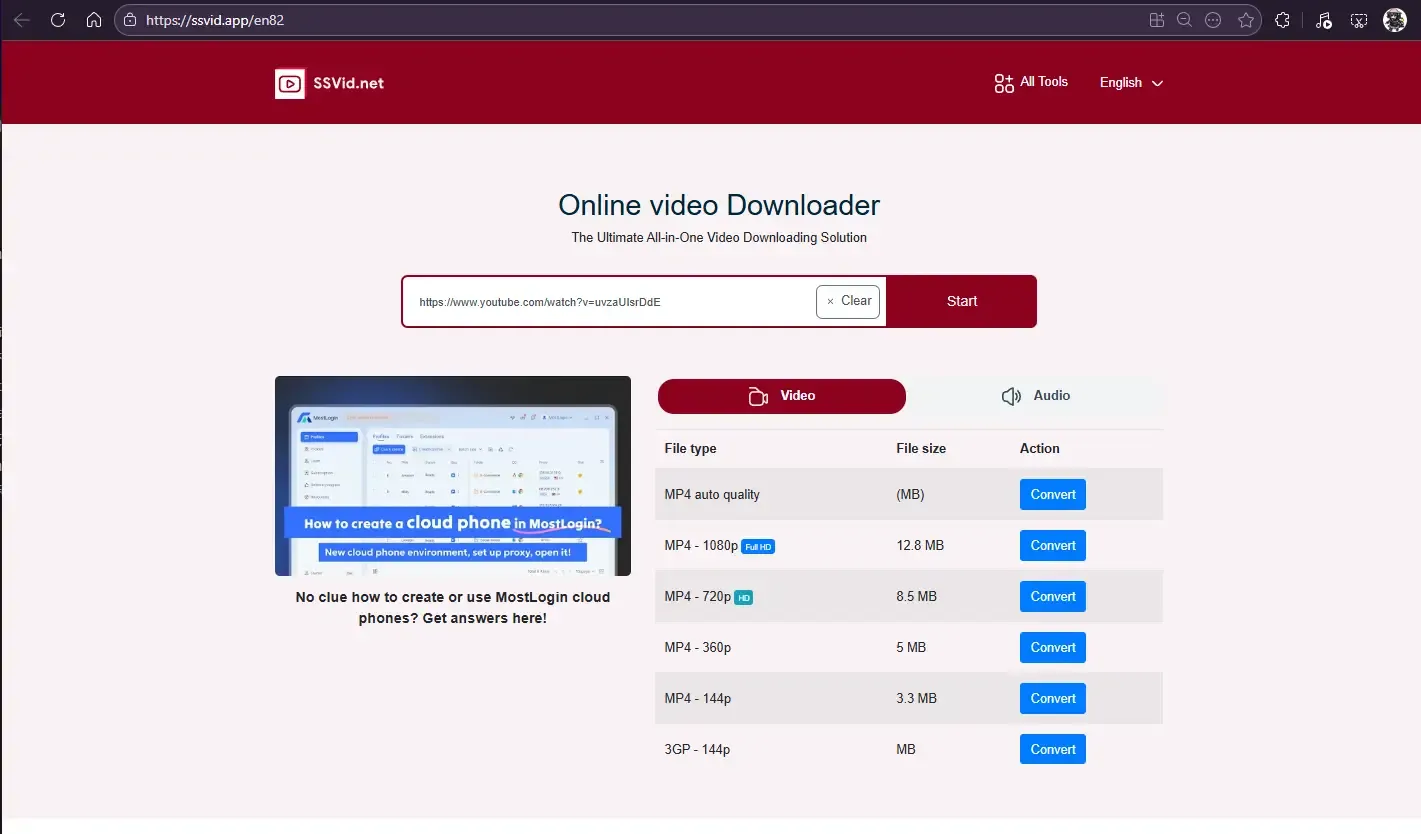Click the browser home icon

click(x=94, y=20)
